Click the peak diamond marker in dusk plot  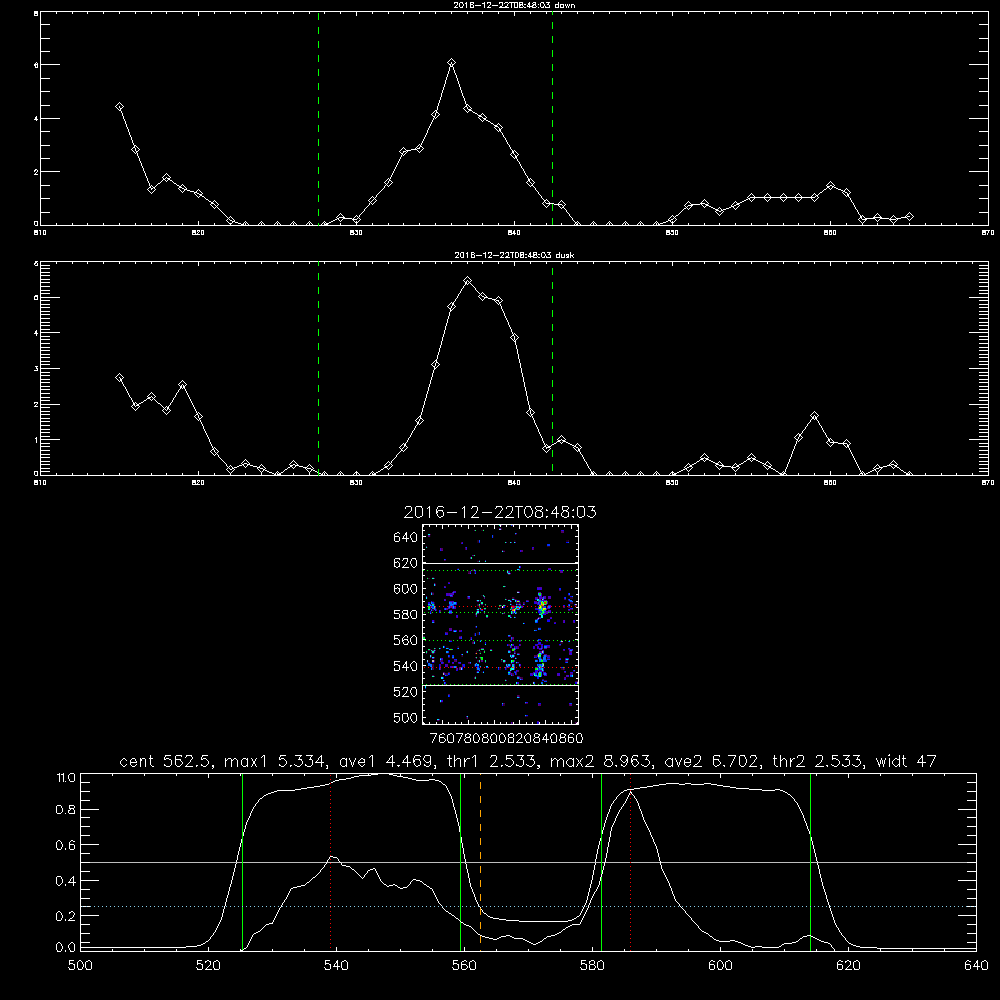(x=467, y=281)
